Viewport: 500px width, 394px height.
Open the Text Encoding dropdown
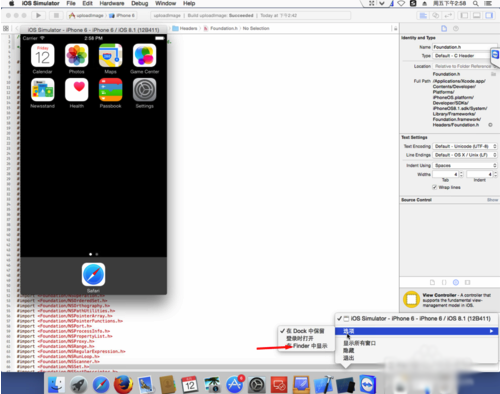(x=465, y=146)
